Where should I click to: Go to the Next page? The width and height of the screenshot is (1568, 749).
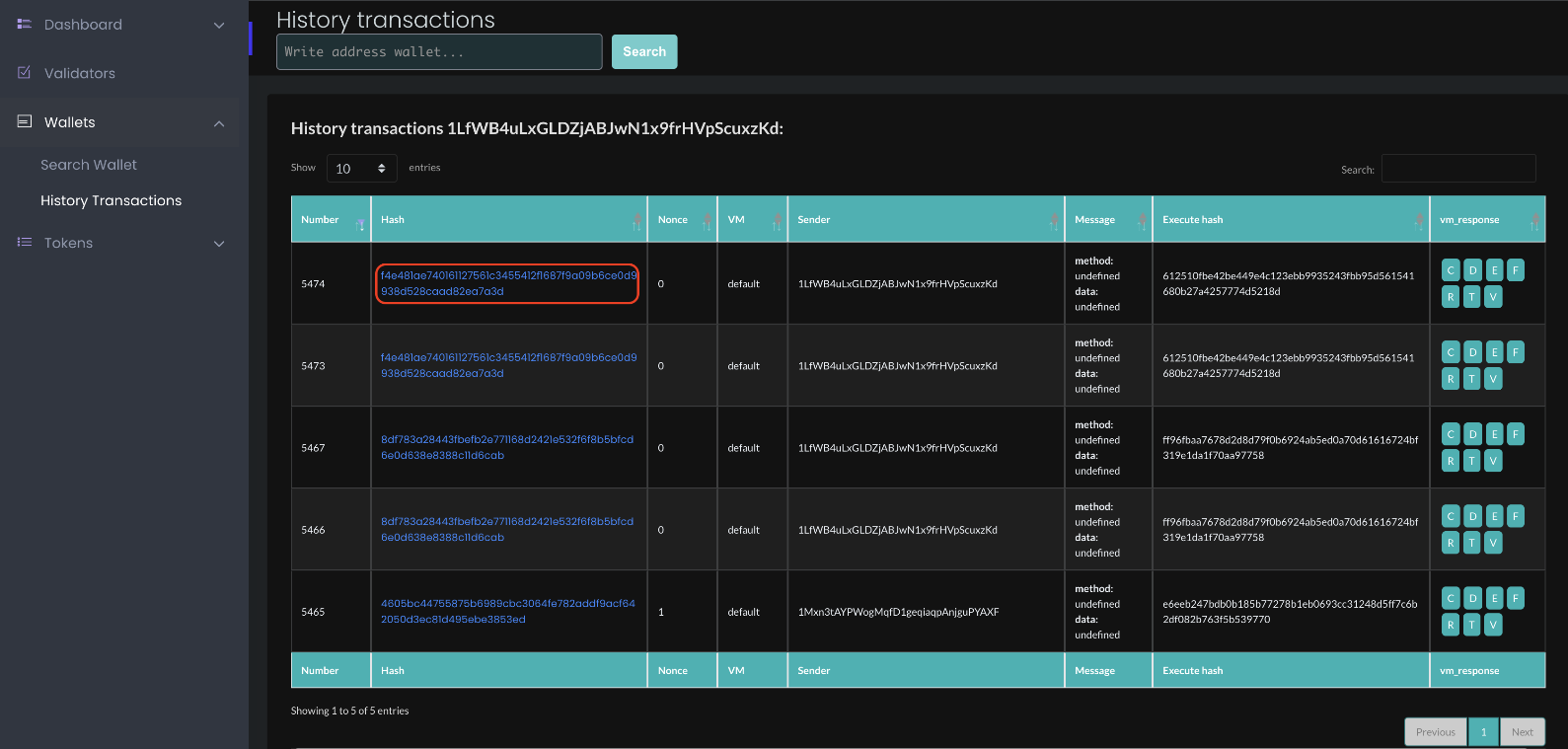tap(1523, 731)
